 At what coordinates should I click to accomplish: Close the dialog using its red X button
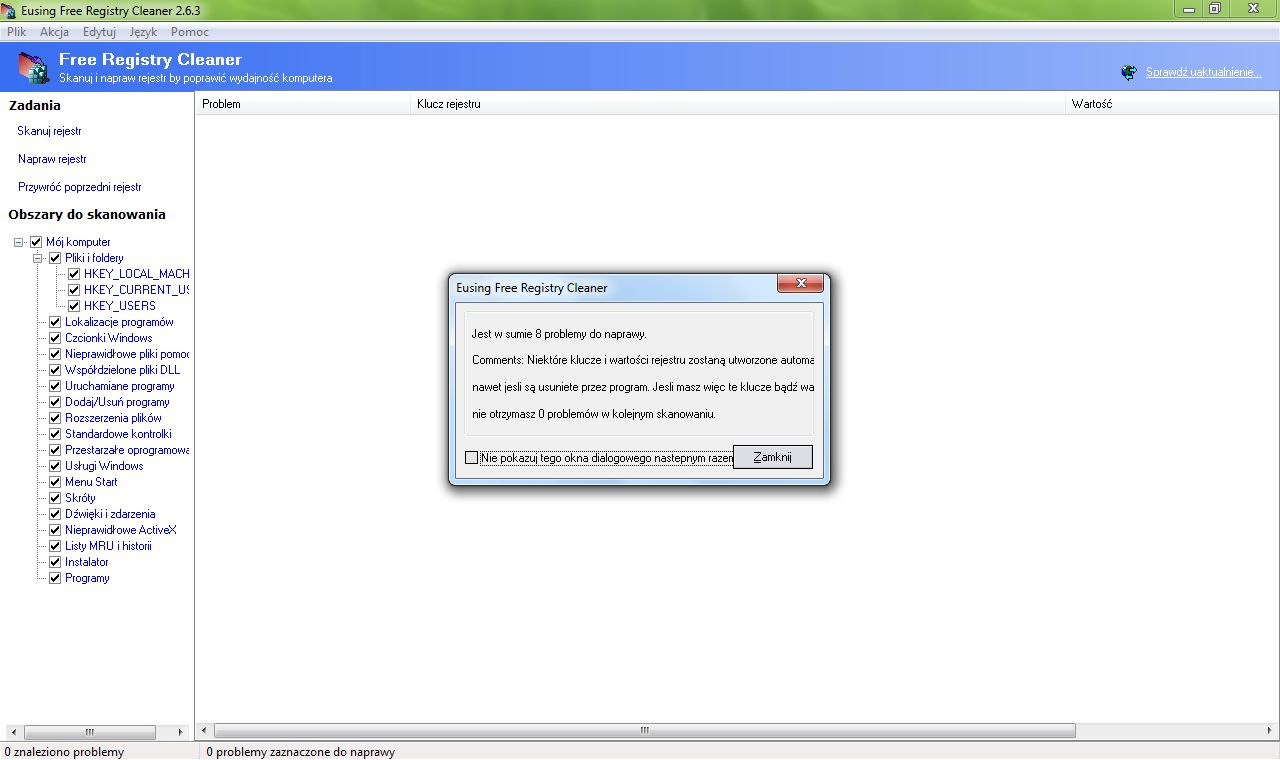800,284
